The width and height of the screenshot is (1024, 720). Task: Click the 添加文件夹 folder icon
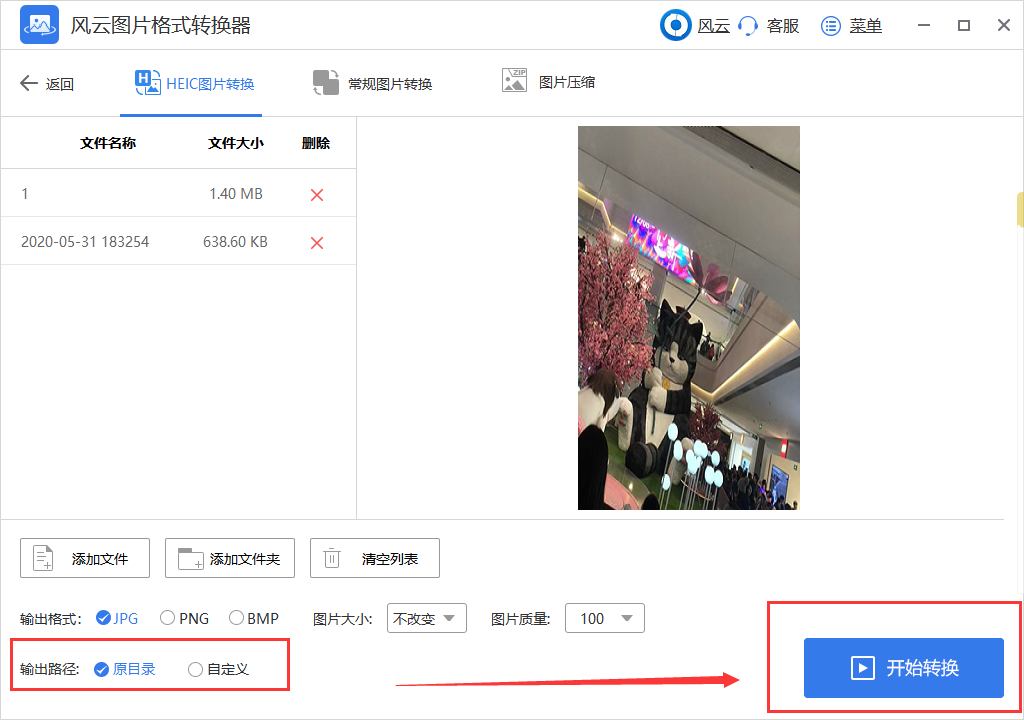pos(191,559)
